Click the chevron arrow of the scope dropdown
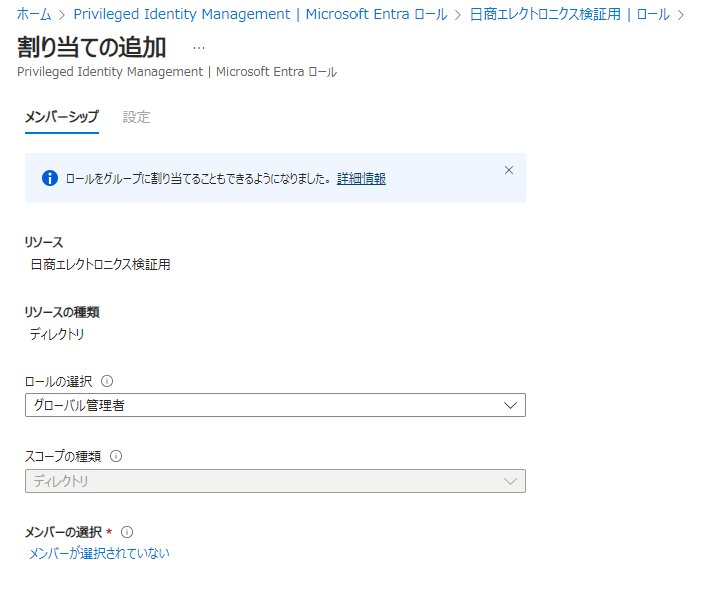The image size is (712, 606). tap(510, 481)
